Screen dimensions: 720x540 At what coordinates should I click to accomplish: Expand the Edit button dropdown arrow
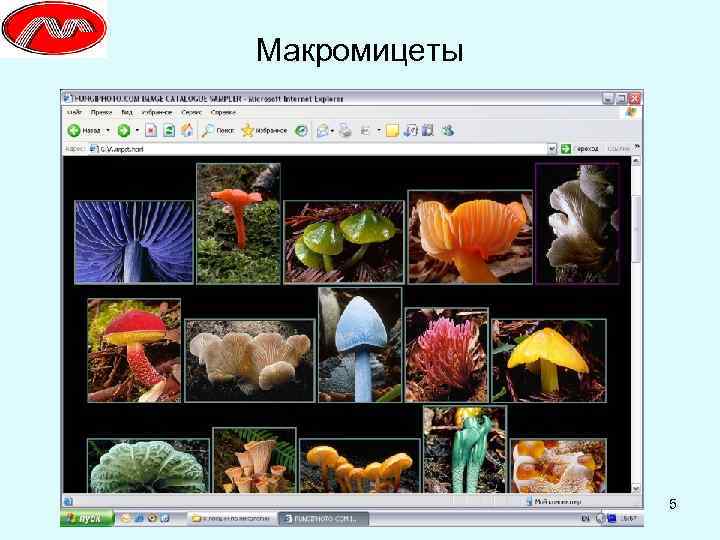tap(379, 130)
